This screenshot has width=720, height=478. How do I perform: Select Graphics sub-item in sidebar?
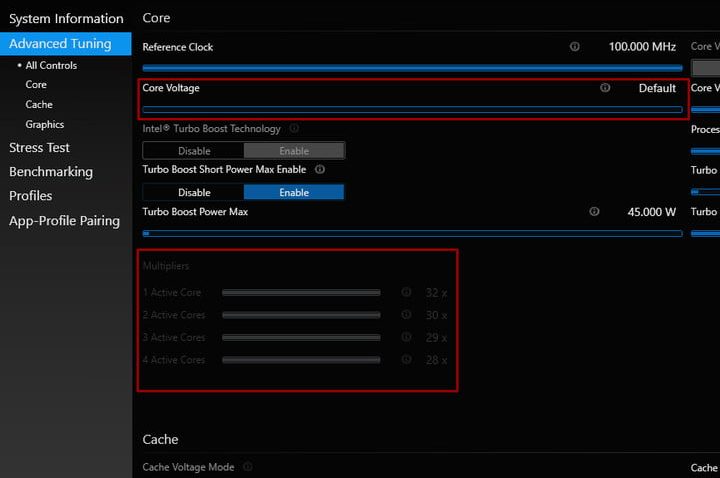click(45, 124)
